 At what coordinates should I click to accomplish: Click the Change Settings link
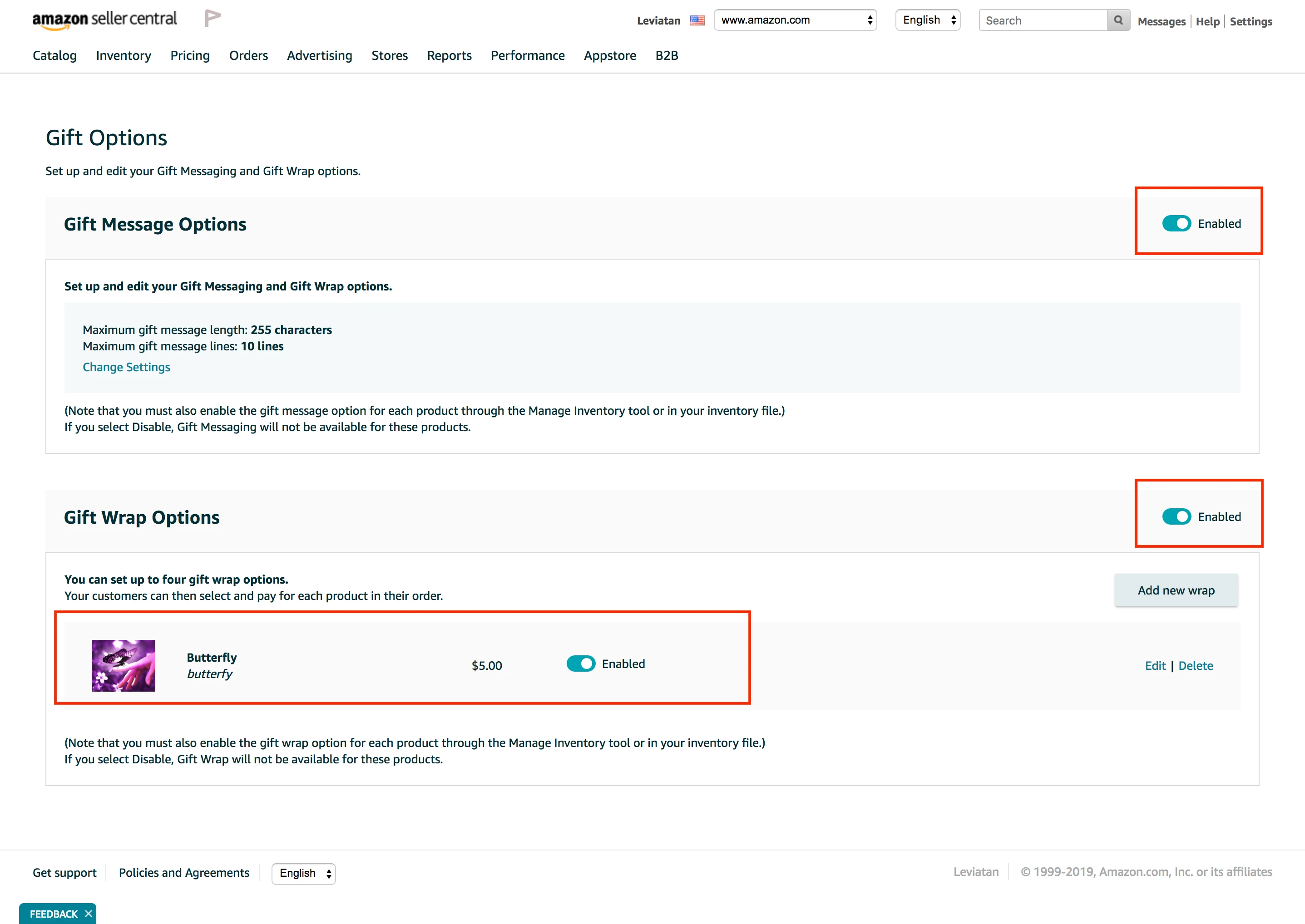coord(126,367)
